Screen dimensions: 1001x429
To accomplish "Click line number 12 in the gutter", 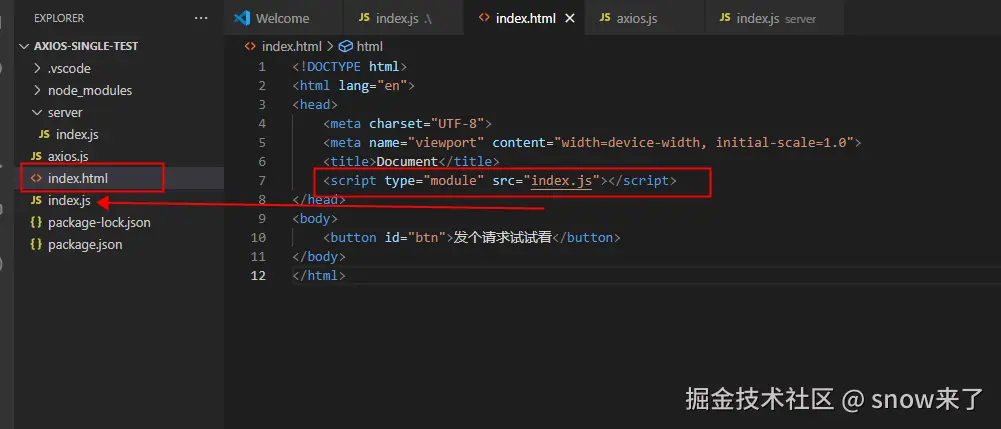I will click(258, 276).
